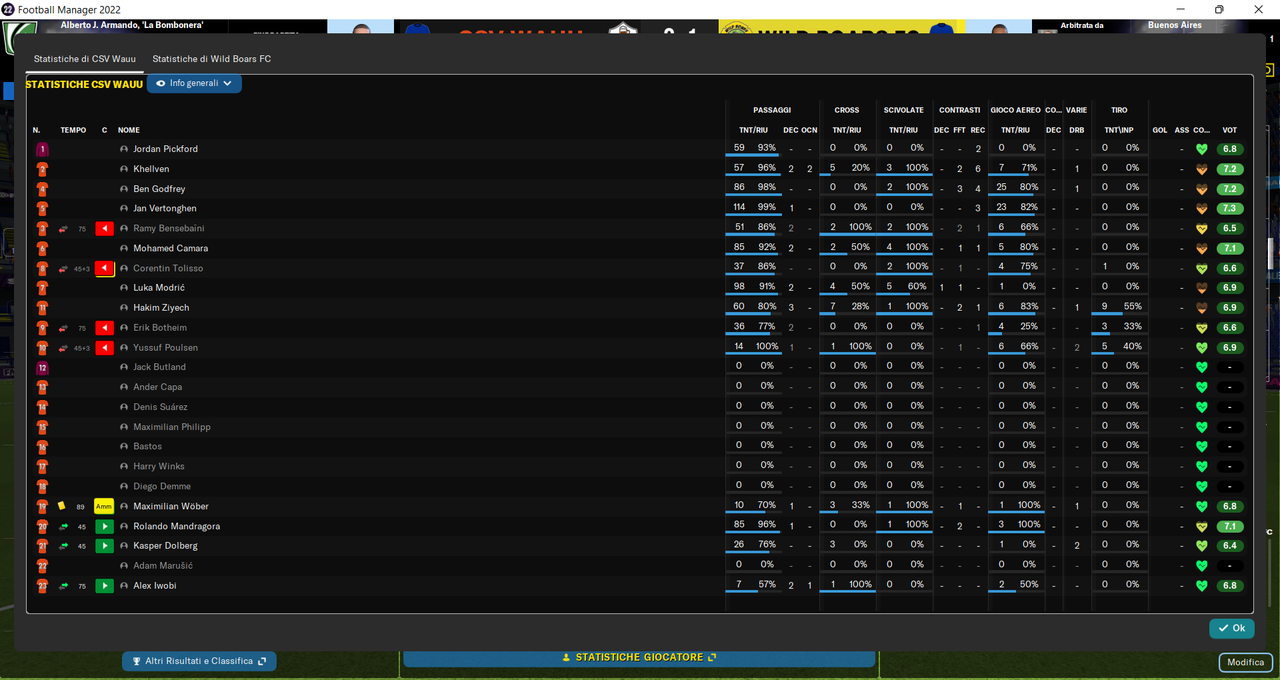1280x680 pixels.
Task: Click Vertonghen's 7.3 rating badge
Action: pyautogui.click(x=1230, y=209)
